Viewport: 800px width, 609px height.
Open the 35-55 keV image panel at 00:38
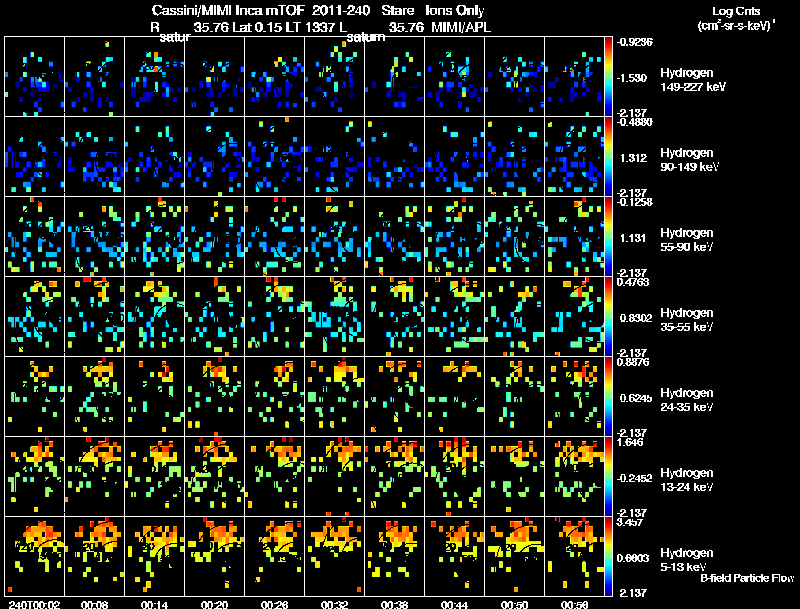pyautogui.click(x=394, y=317)
